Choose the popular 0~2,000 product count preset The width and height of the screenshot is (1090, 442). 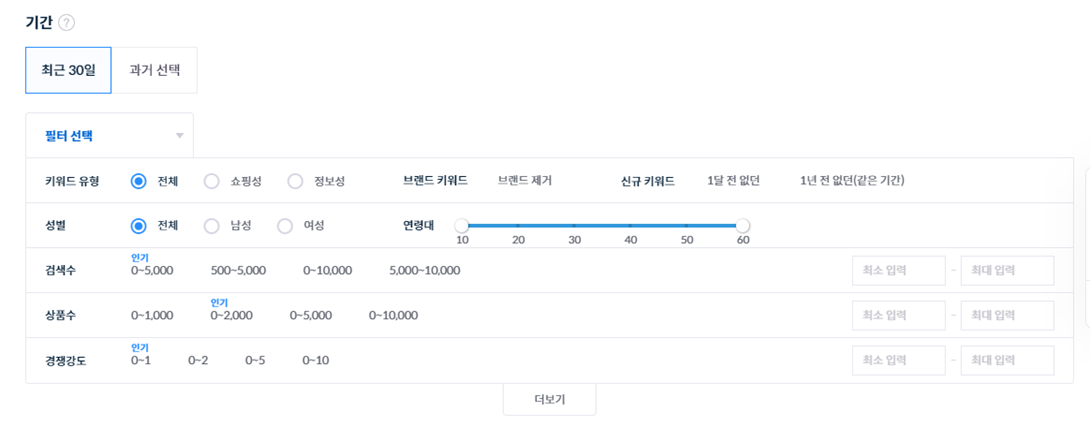[231, 315]
